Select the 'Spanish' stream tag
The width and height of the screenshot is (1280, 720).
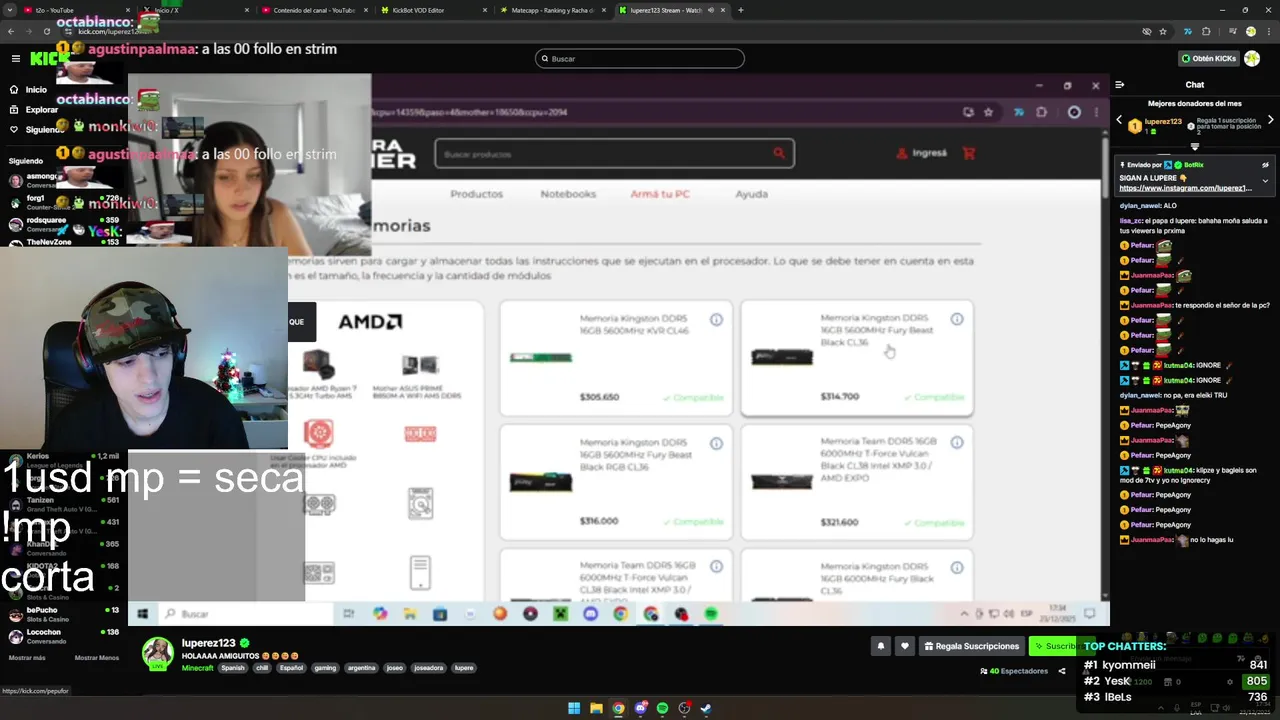[233, 668]
